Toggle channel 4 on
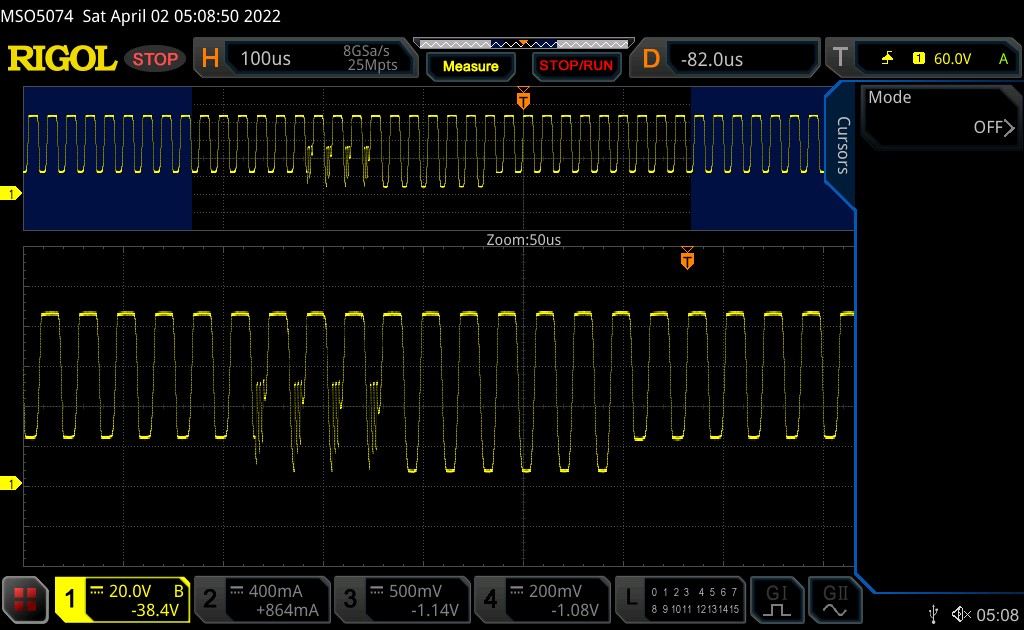The image size is (1024, 630). tap(490, 599)
